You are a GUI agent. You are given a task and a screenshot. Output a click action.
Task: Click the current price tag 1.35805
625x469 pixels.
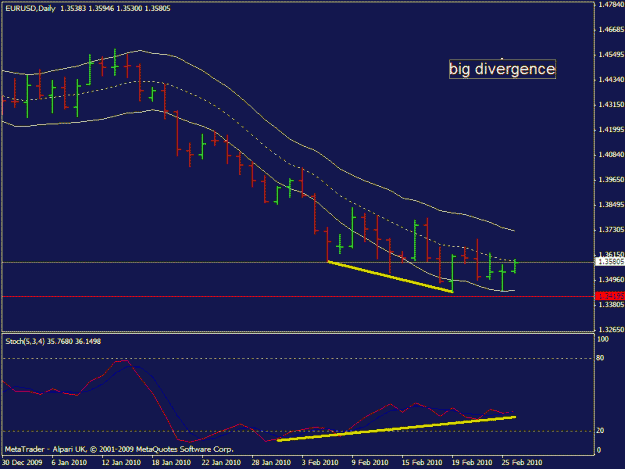coord(610,262)
